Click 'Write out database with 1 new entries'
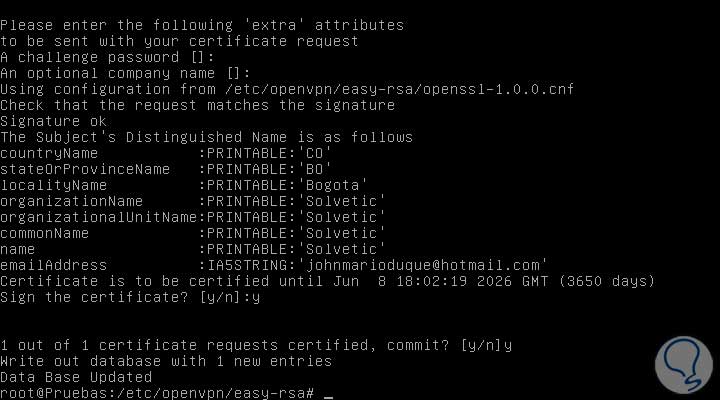Screen dimensions: 720x400 (166, 361)
